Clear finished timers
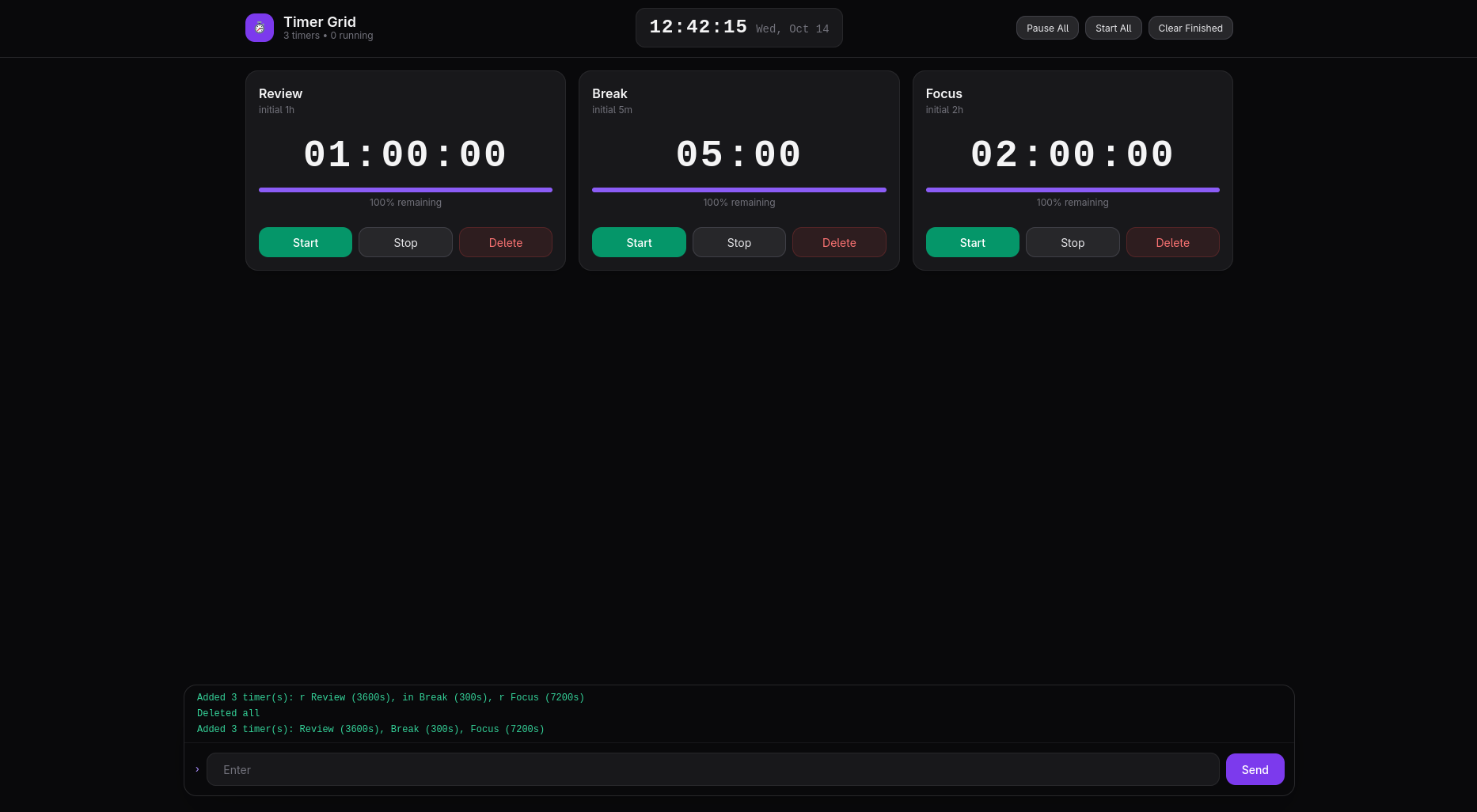Image resolution: width=1477 pixels, height=812 pixels. (x=1190, y=28)
